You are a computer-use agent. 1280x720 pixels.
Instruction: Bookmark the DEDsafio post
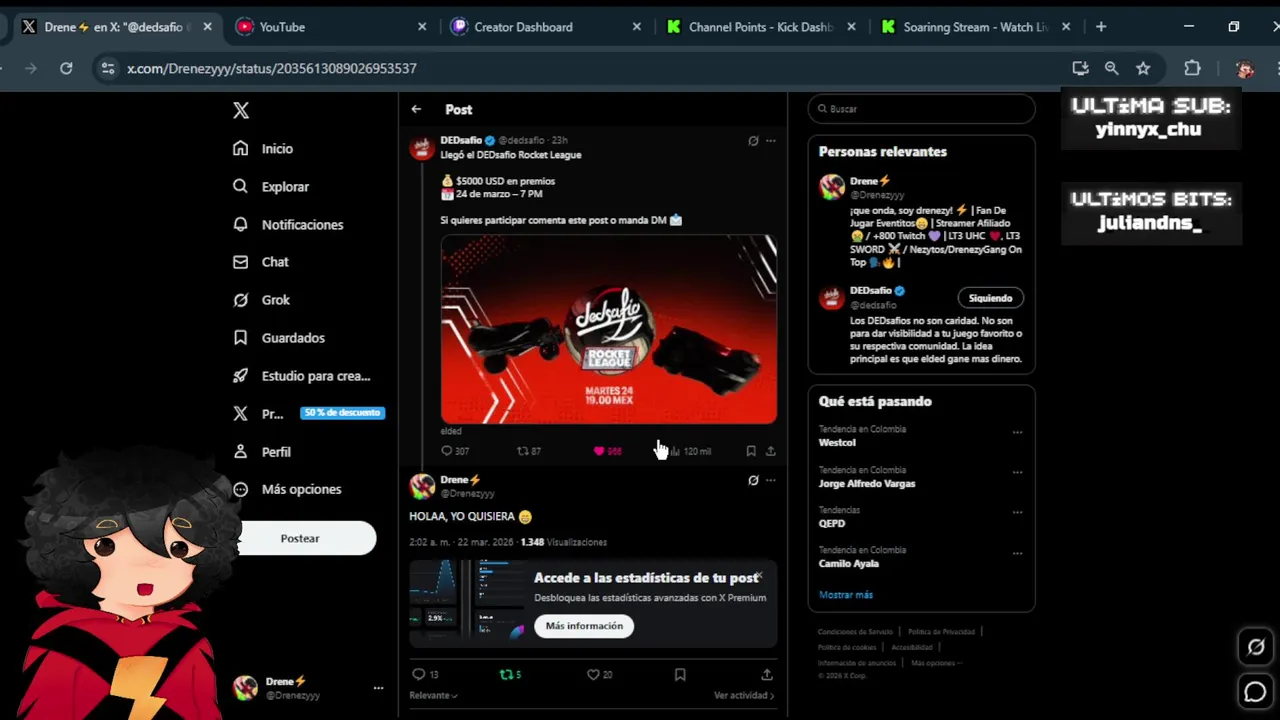tap(751, 451)
